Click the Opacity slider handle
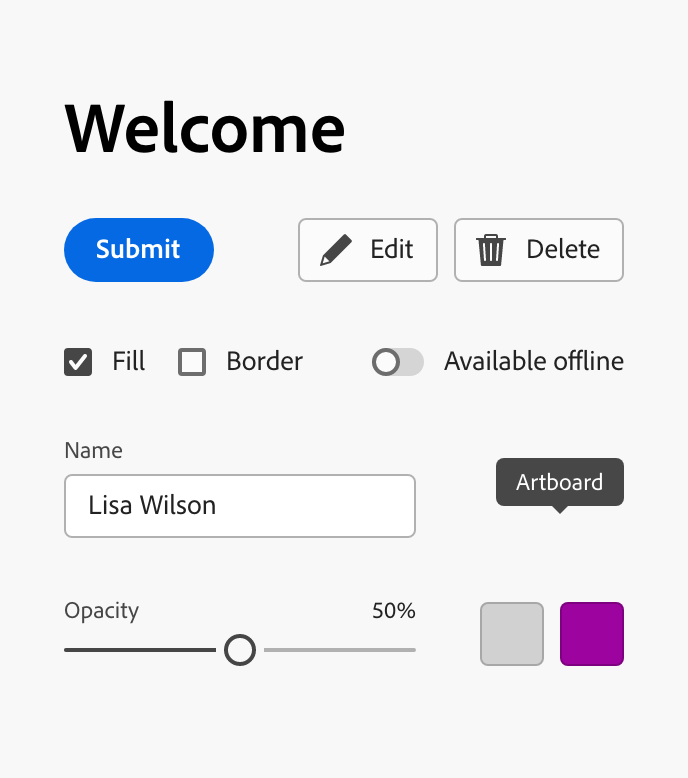 coord(240,650)
